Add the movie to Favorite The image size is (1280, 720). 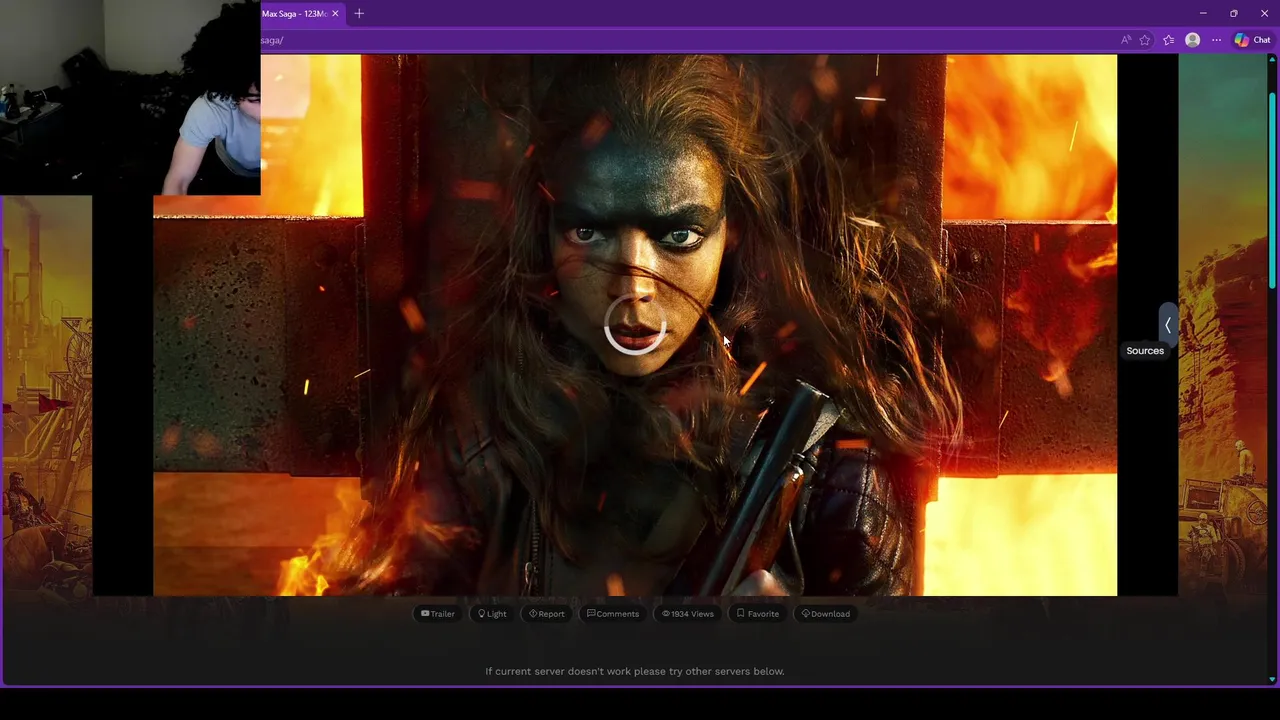(x=758, y=614)
